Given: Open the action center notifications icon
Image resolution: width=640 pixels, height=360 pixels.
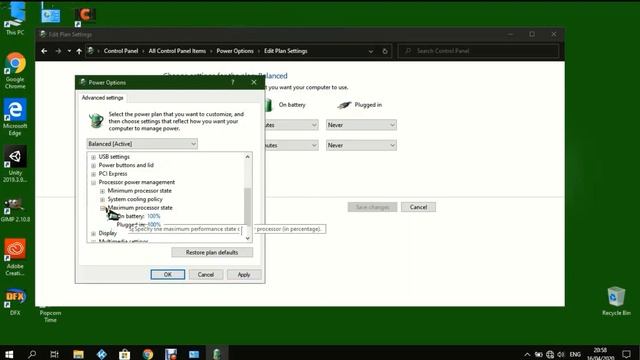Looking at the screenshot, I should click(x=626, y=354).
